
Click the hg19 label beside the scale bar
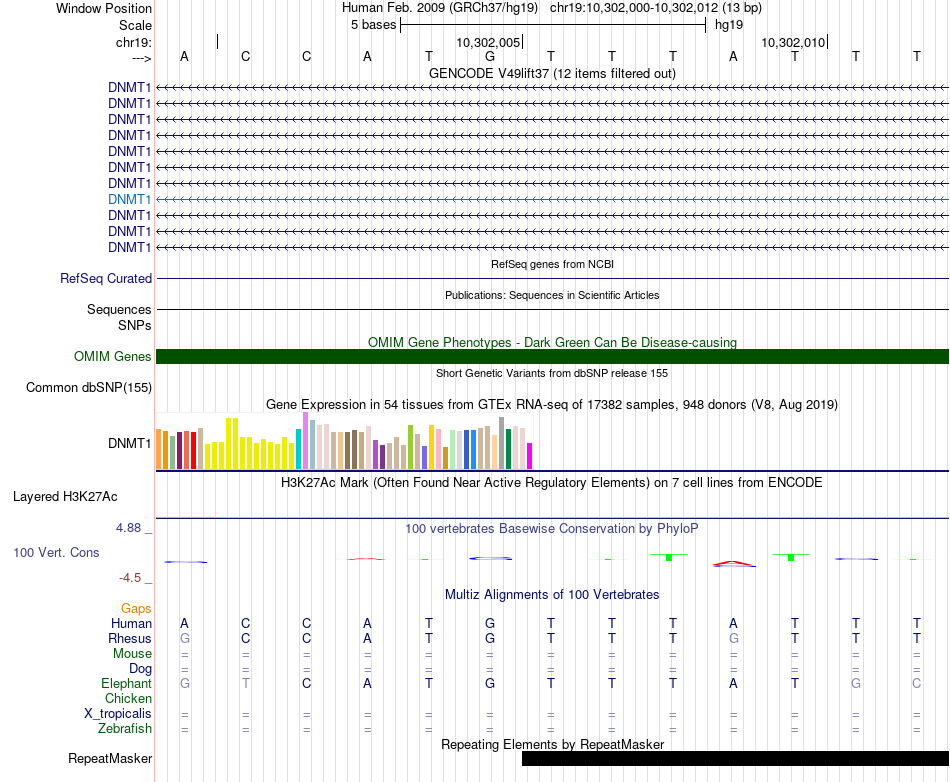[x=729, y=25]
